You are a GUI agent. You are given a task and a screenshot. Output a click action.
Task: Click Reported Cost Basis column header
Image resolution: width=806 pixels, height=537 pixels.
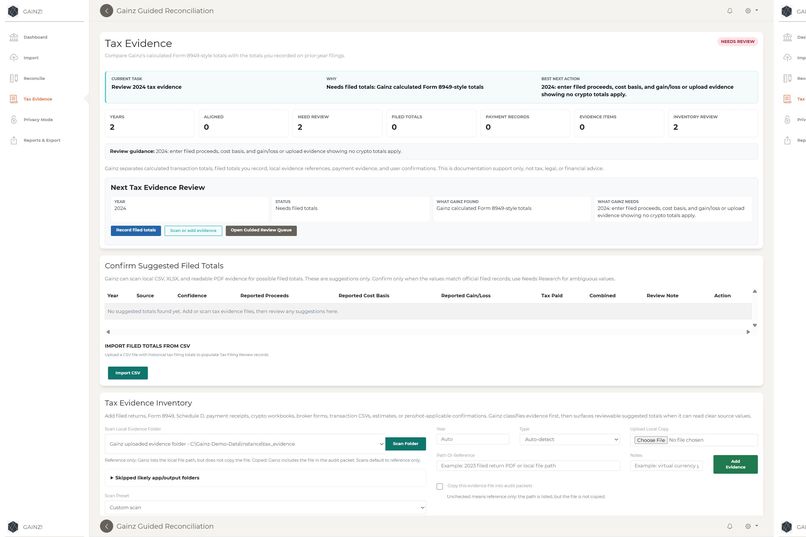[x=363, y=295]
